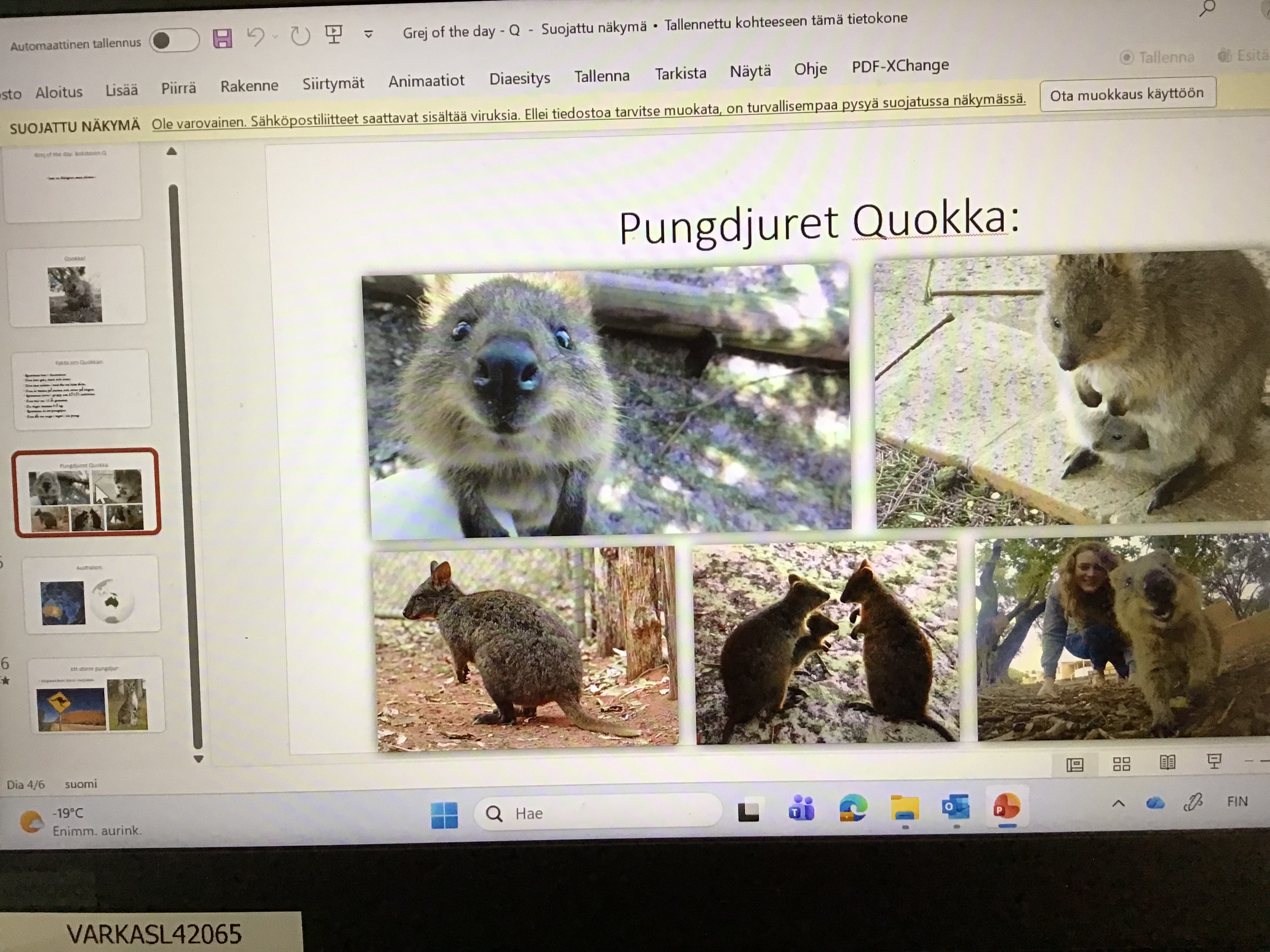Start slideshow icon in status bar

(x=1214, y=761)
